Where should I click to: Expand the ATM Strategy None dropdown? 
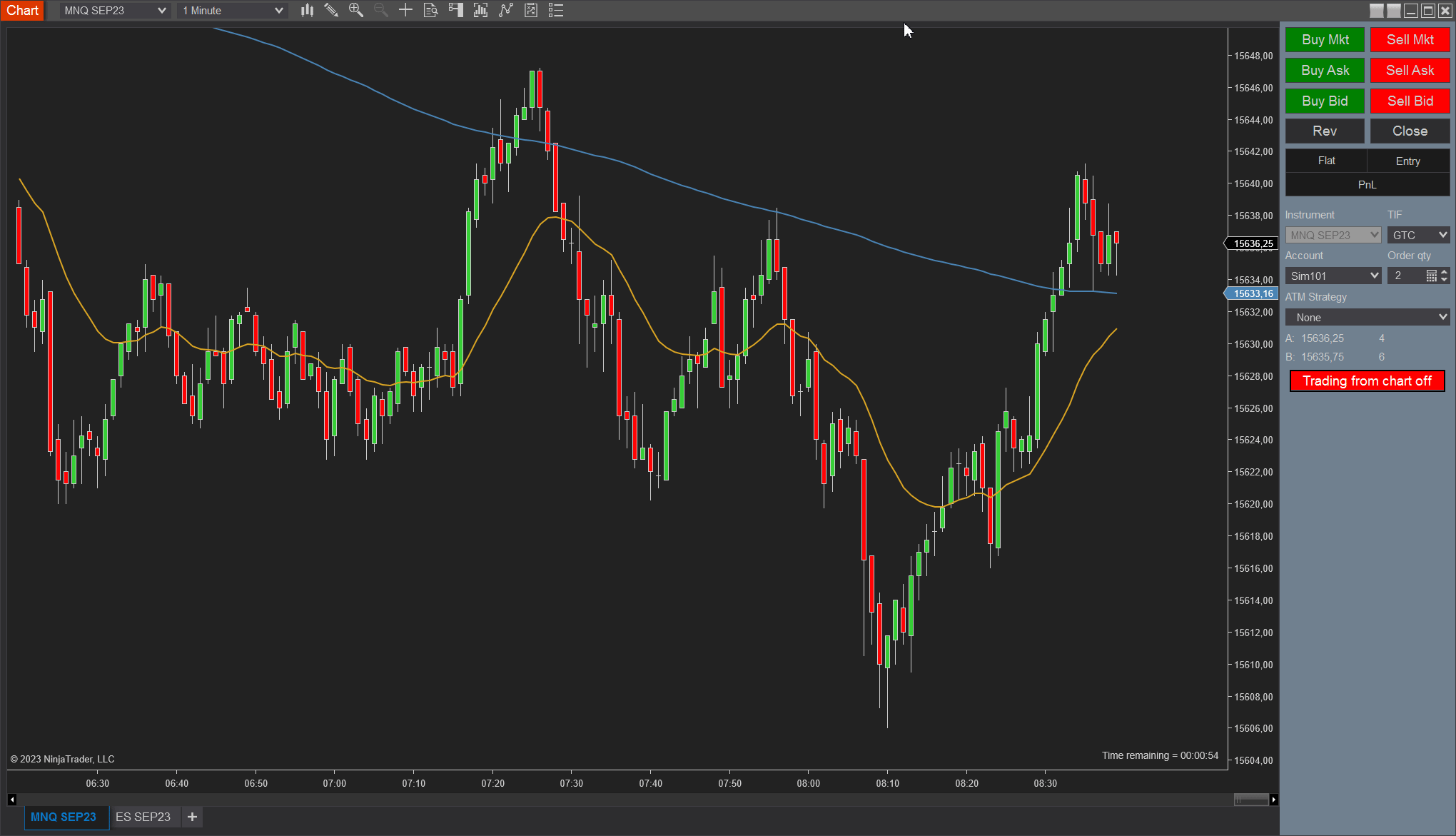coord(1367,317)
